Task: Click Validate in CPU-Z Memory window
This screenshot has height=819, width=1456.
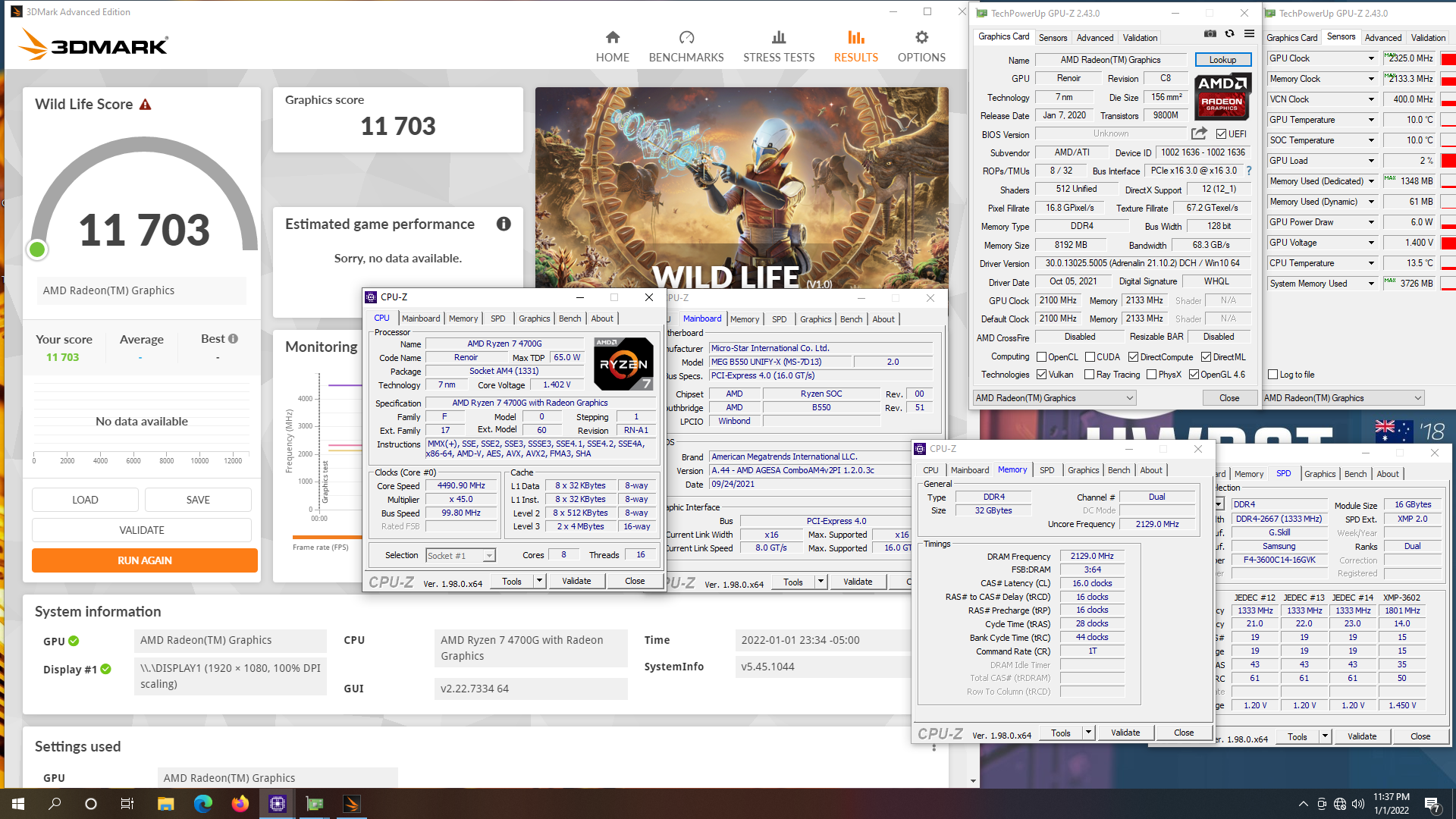Action: tap(1125, 733)
